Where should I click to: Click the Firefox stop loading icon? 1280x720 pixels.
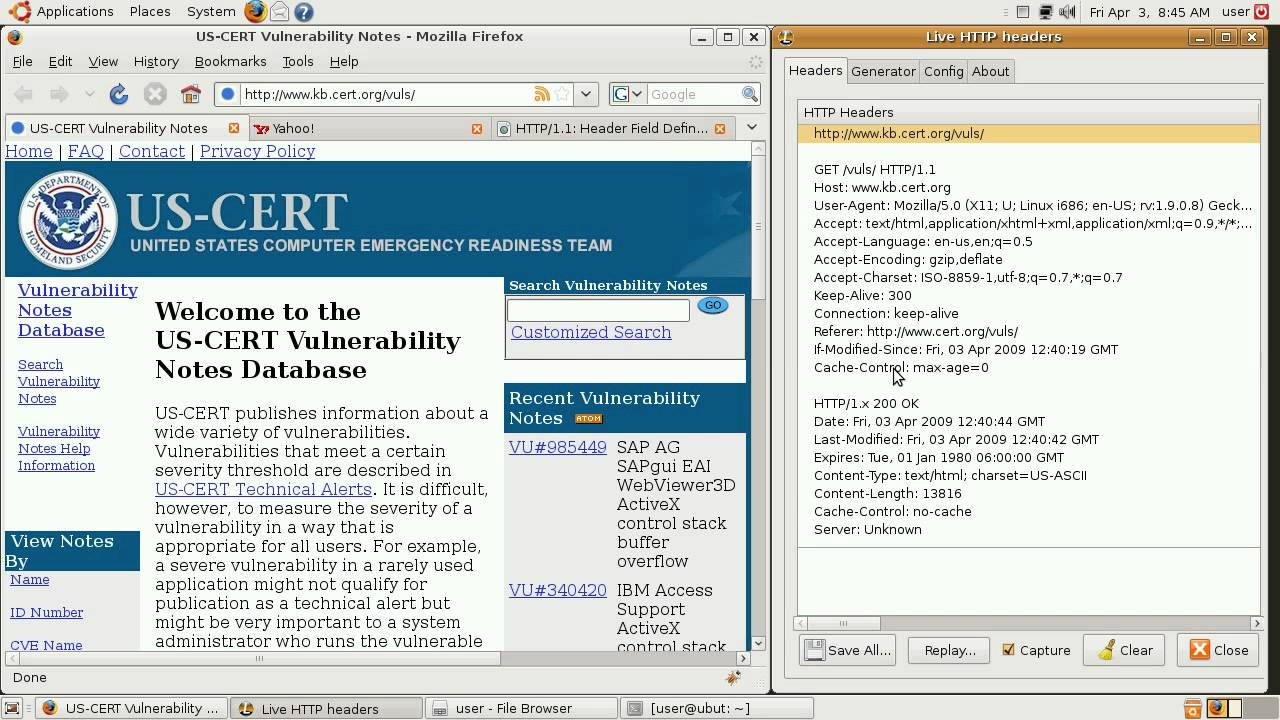(155, 94)
